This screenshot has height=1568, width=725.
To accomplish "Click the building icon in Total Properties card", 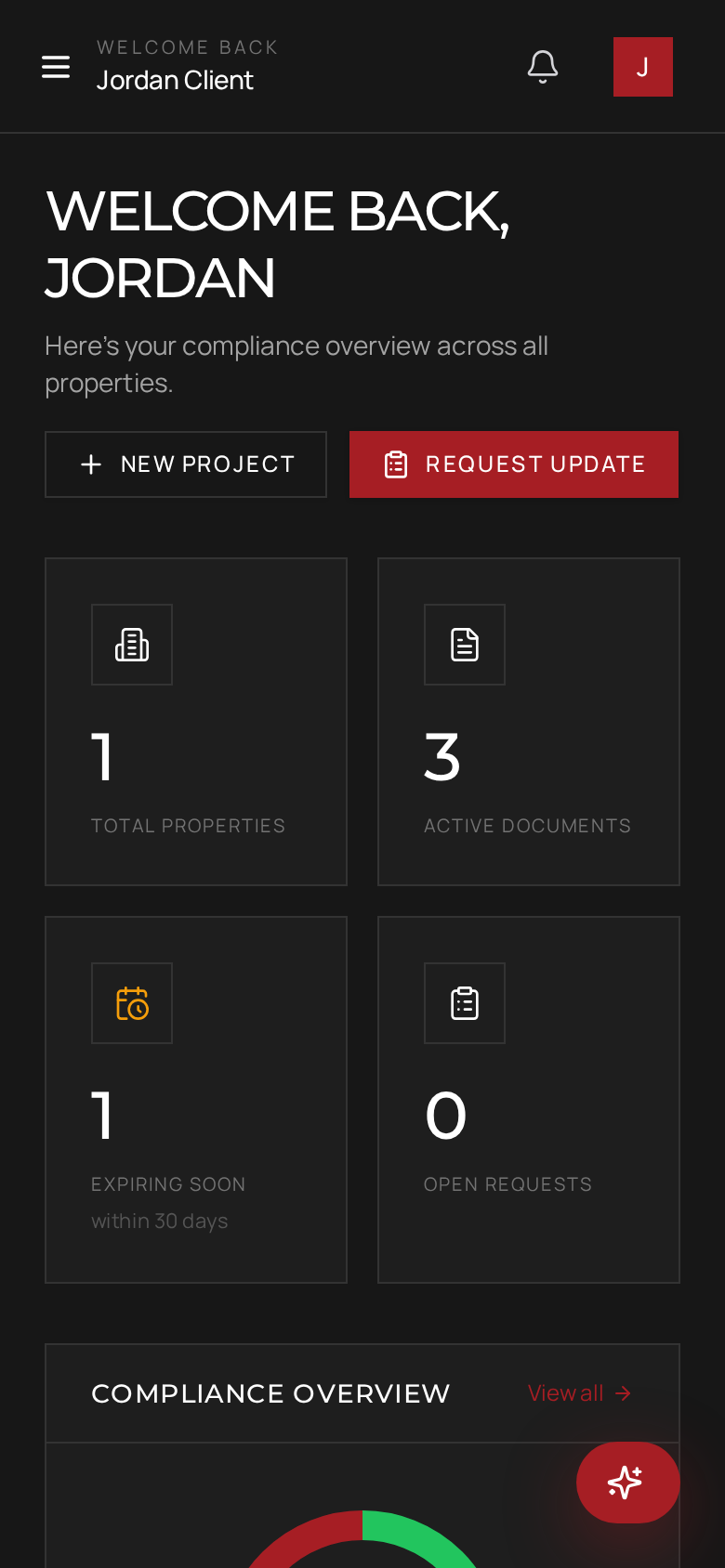I will tap(132, 645).
